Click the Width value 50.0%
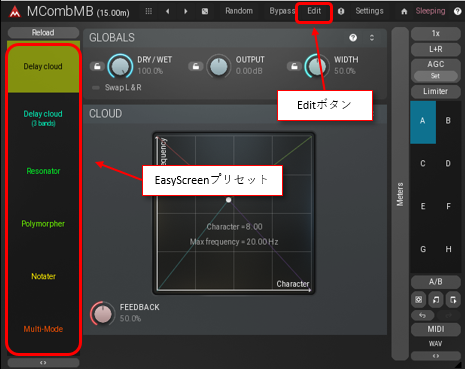The width and height of the screenshot is (465, 369). tap(345, 71)
